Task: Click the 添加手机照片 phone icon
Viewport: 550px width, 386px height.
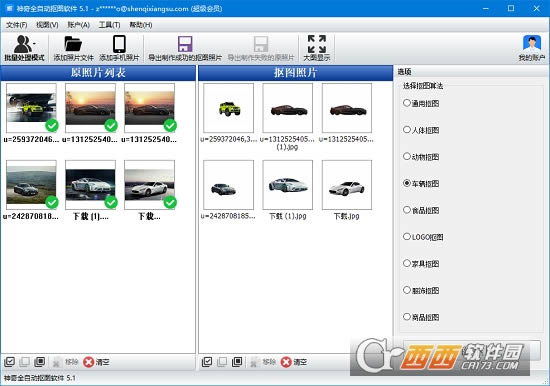Action: pyautogui.click(x=119, y=44)
